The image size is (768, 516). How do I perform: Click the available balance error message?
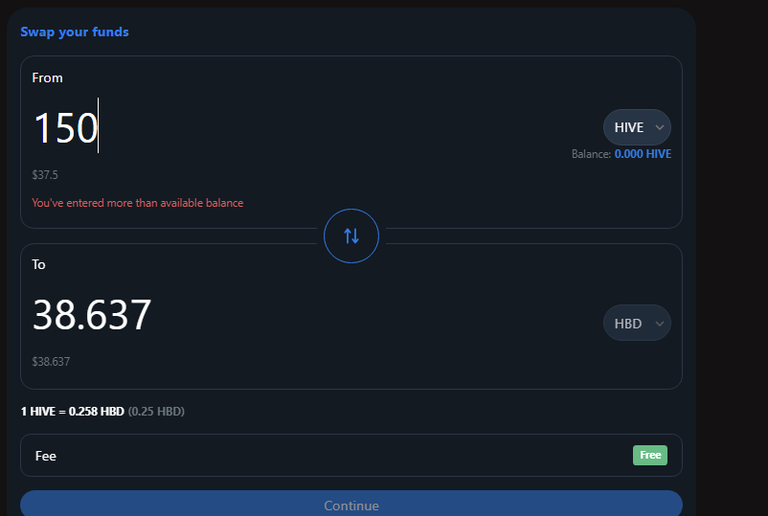(138, 203)
